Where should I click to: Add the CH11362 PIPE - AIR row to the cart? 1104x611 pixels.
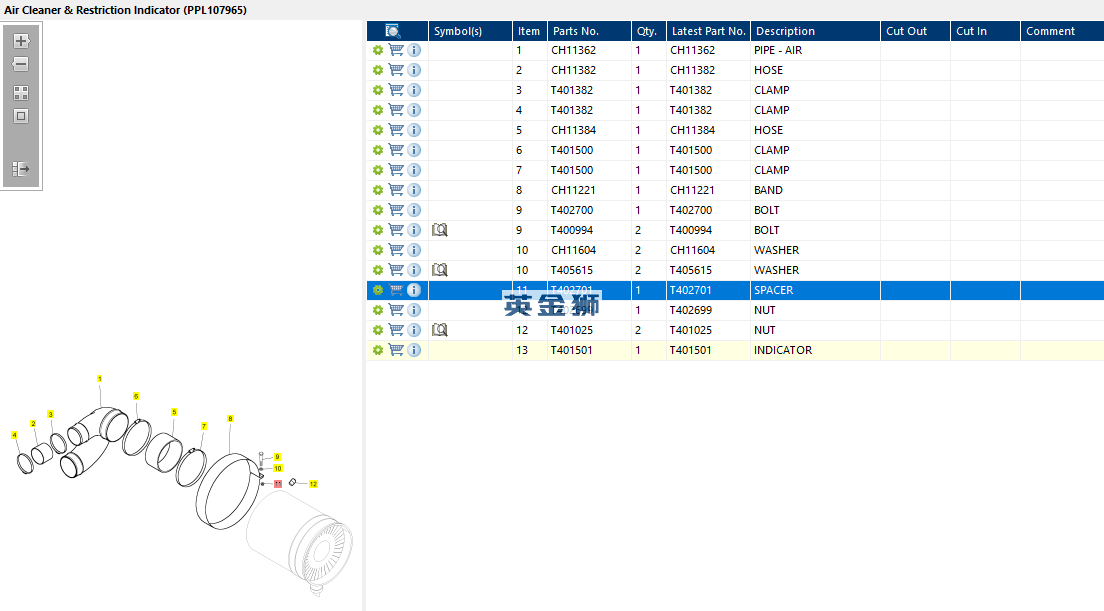[396, 50]
